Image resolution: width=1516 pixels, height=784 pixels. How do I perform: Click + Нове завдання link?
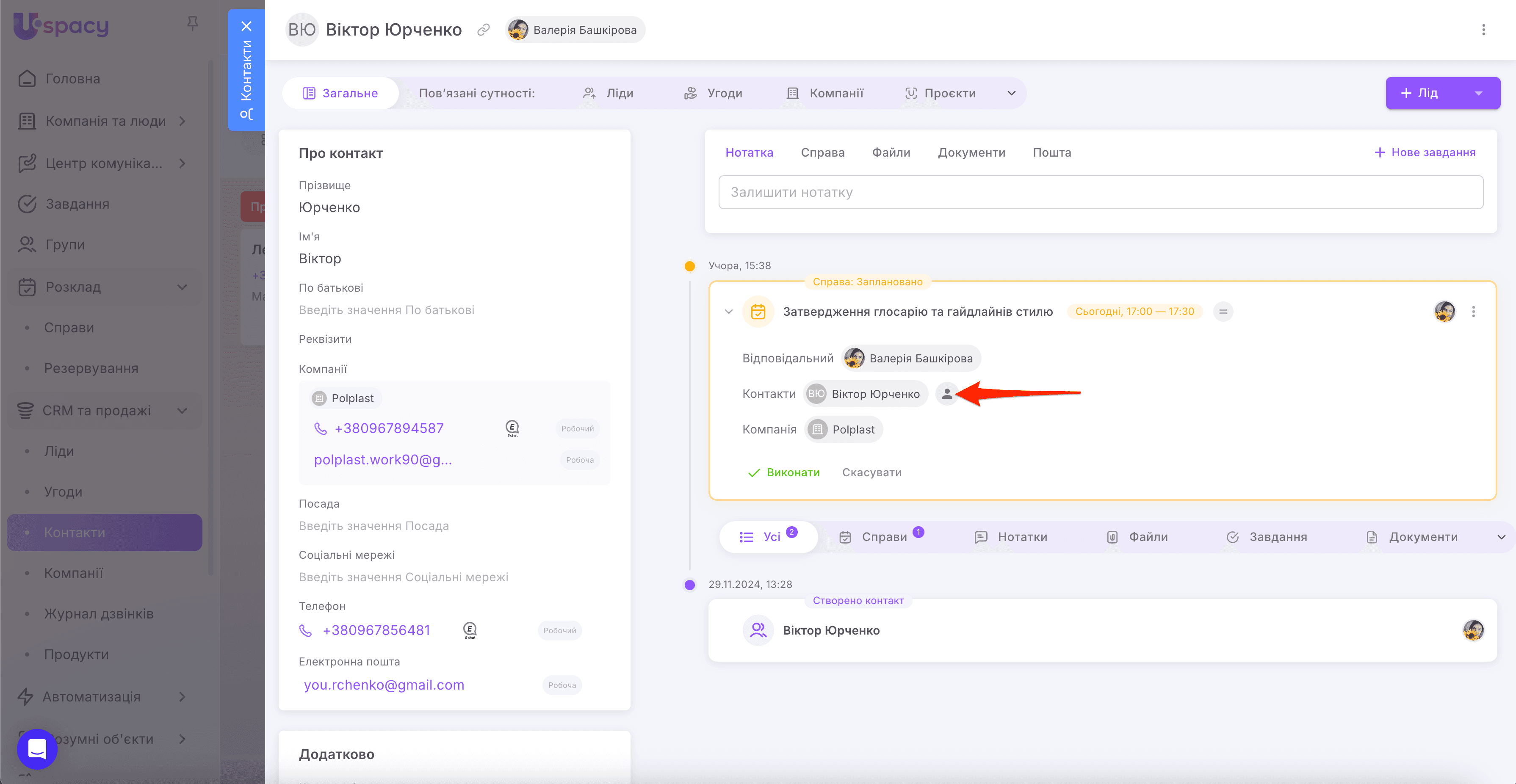click(x=1425, y=152)
